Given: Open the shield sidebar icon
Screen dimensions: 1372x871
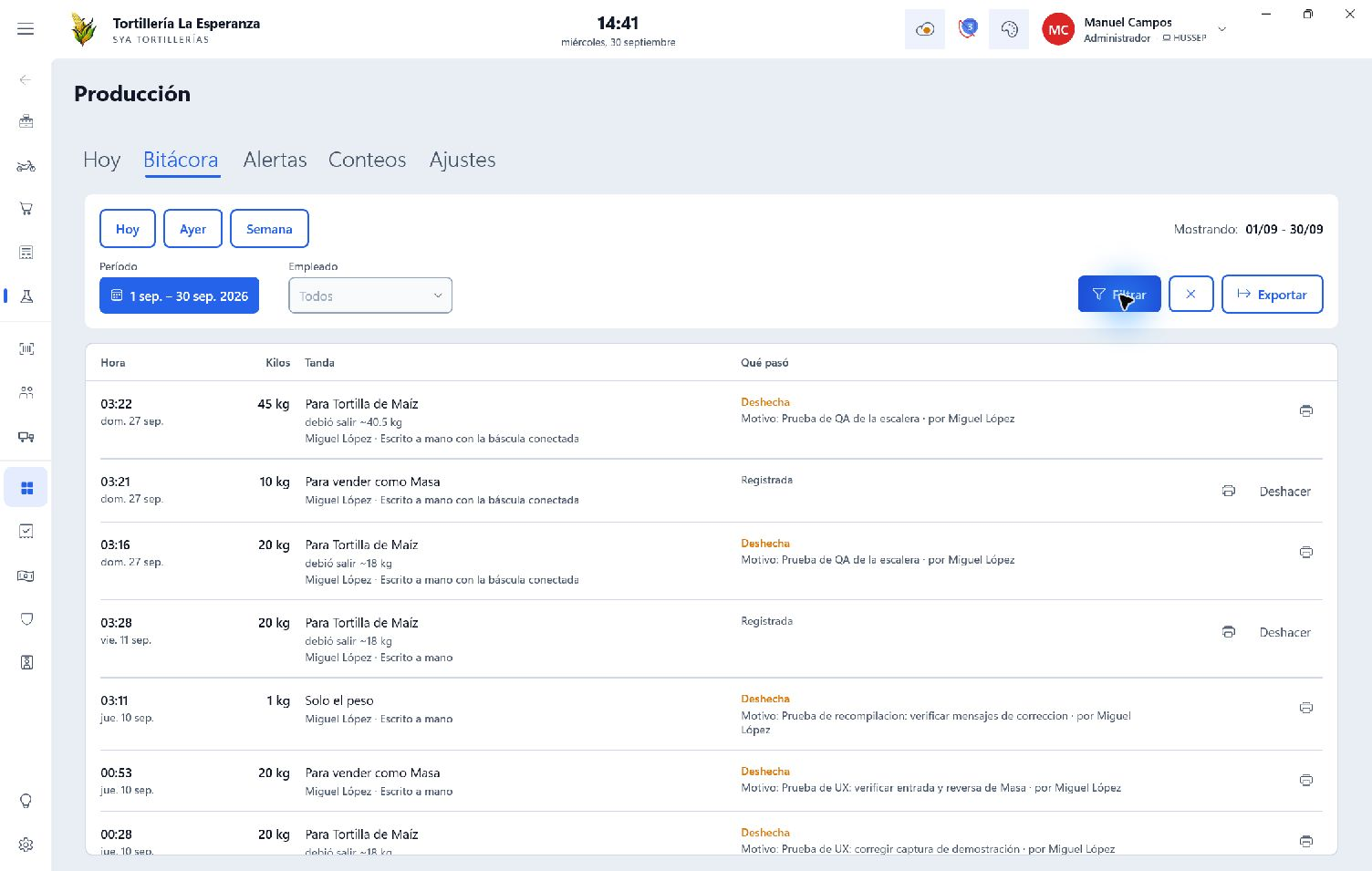Looking at the screenshot, I should click(26, 619).
